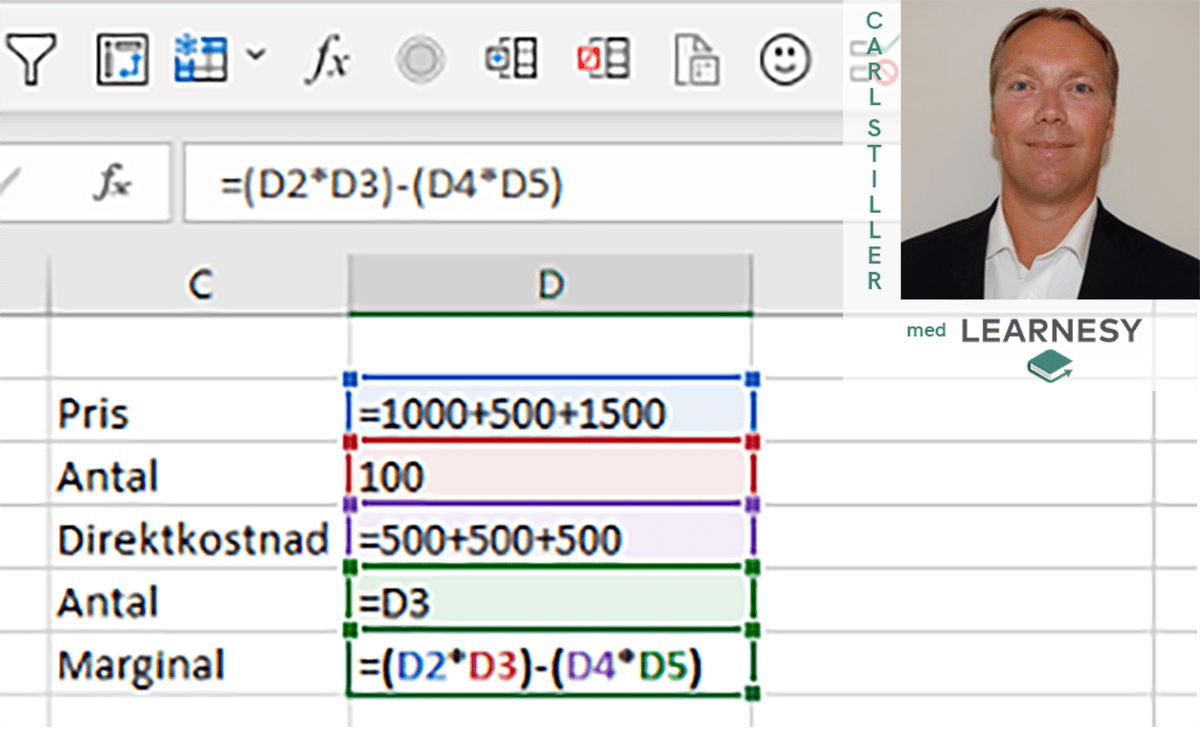
Task: Click the insert column icon with blue plus
Action: click(511, 60)
